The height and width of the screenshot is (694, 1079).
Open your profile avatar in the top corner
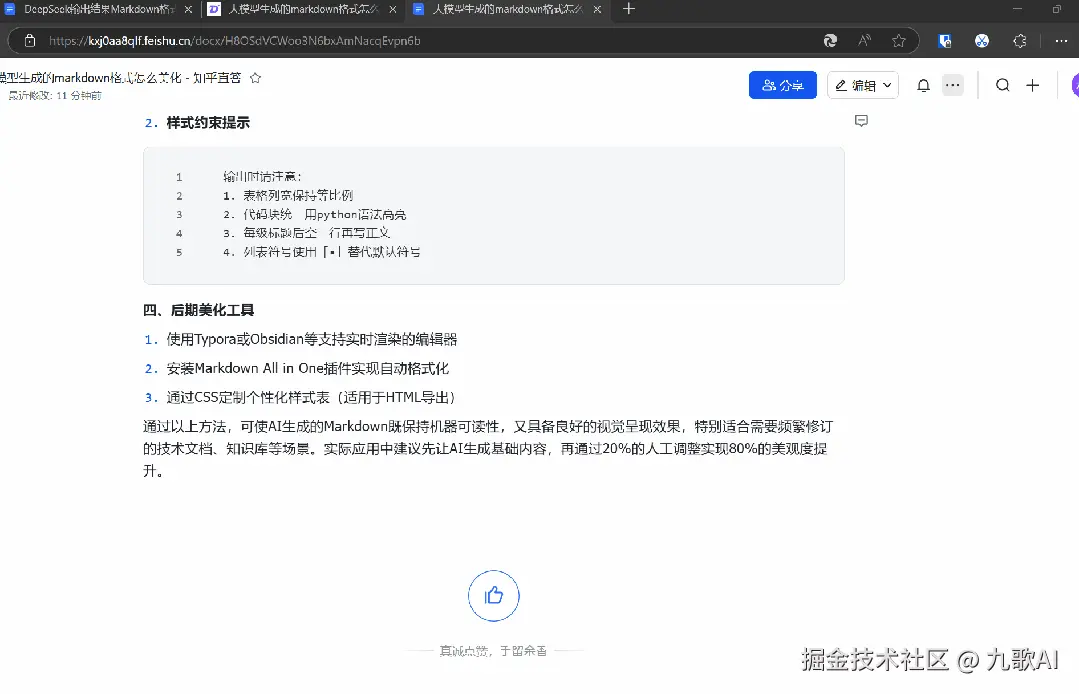(x=1073, y=85)
